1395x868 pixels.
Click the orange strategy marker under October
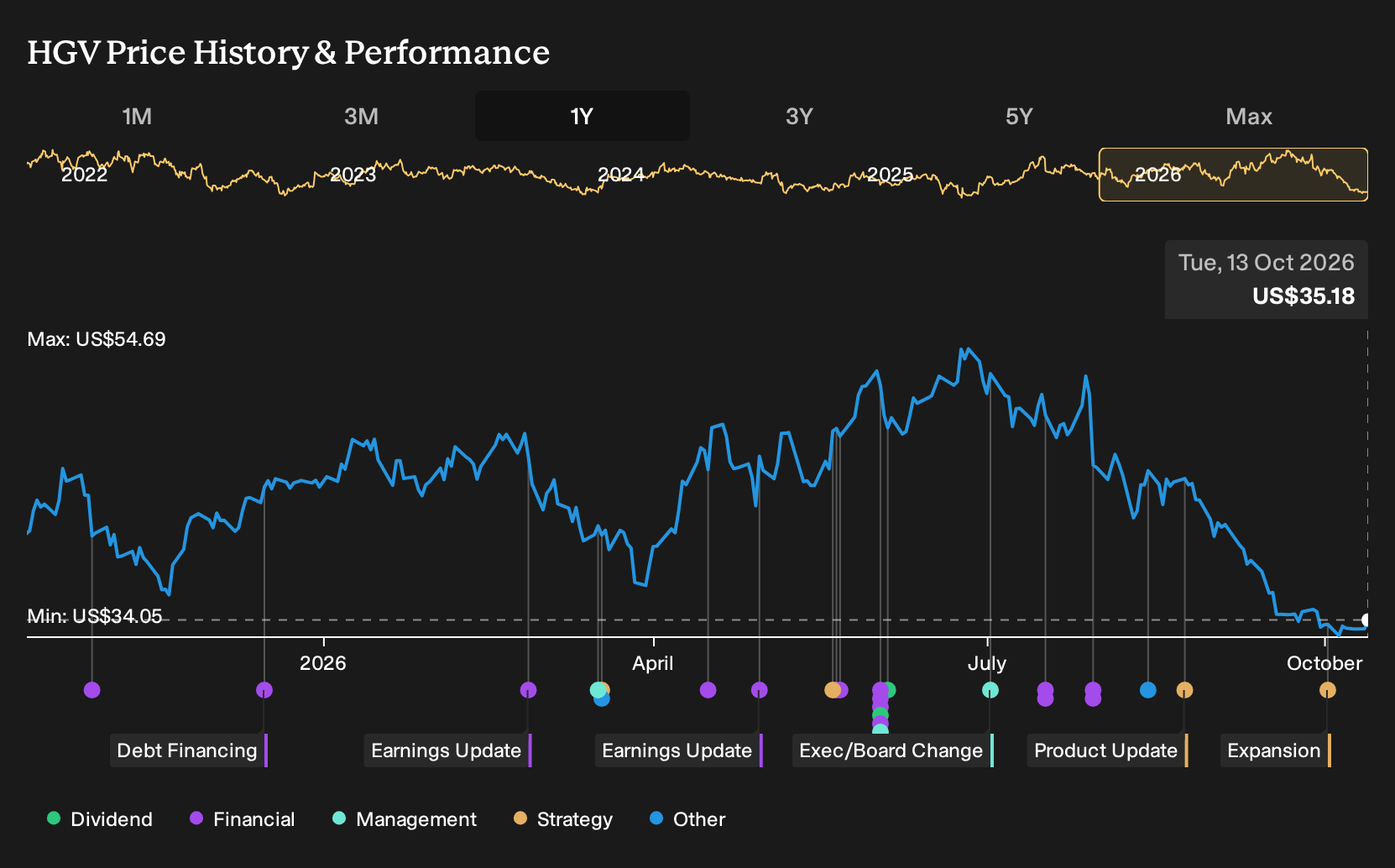tap(1327, 690)
